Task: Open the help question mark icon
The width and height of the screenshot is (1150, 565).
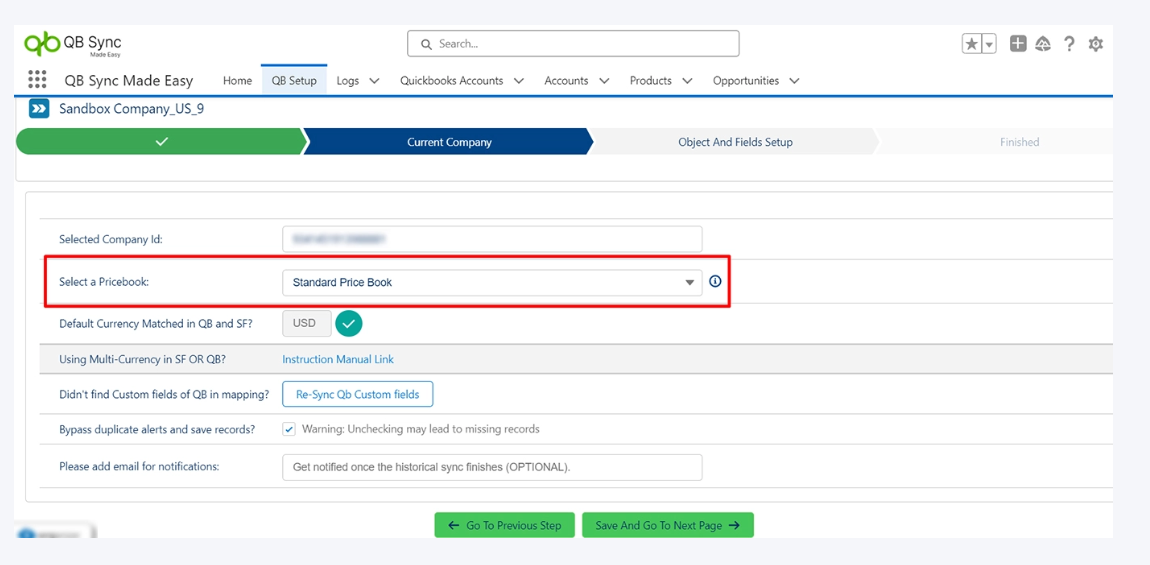Action: [x=1069, y=44]
